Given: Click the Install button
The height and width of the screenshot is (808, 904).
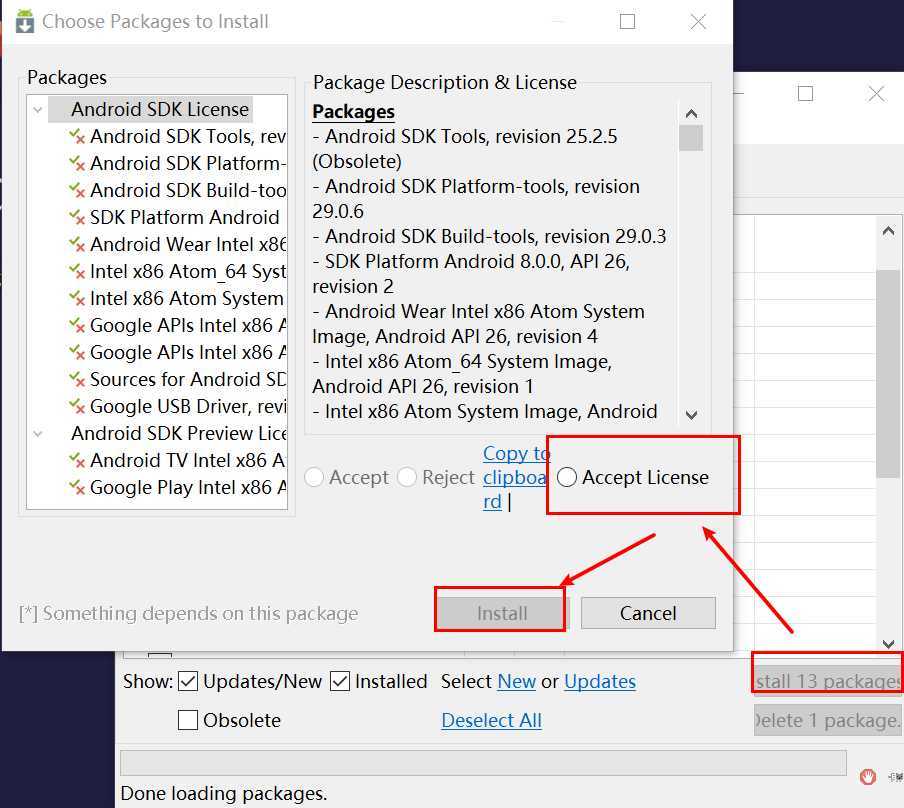Looking at the screenshot, I should click(502, 613).
